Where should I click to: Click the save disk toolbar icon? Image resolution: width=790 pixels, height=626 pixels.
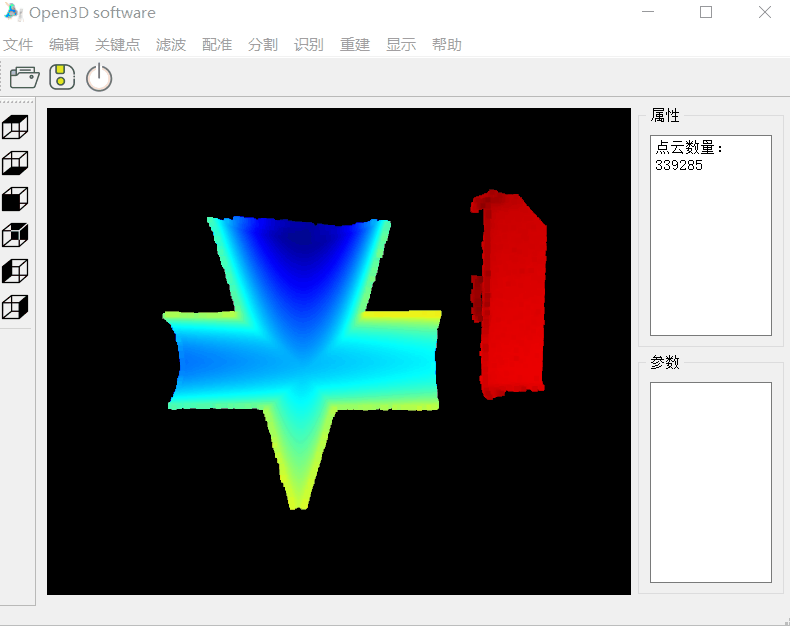(62, 77)
